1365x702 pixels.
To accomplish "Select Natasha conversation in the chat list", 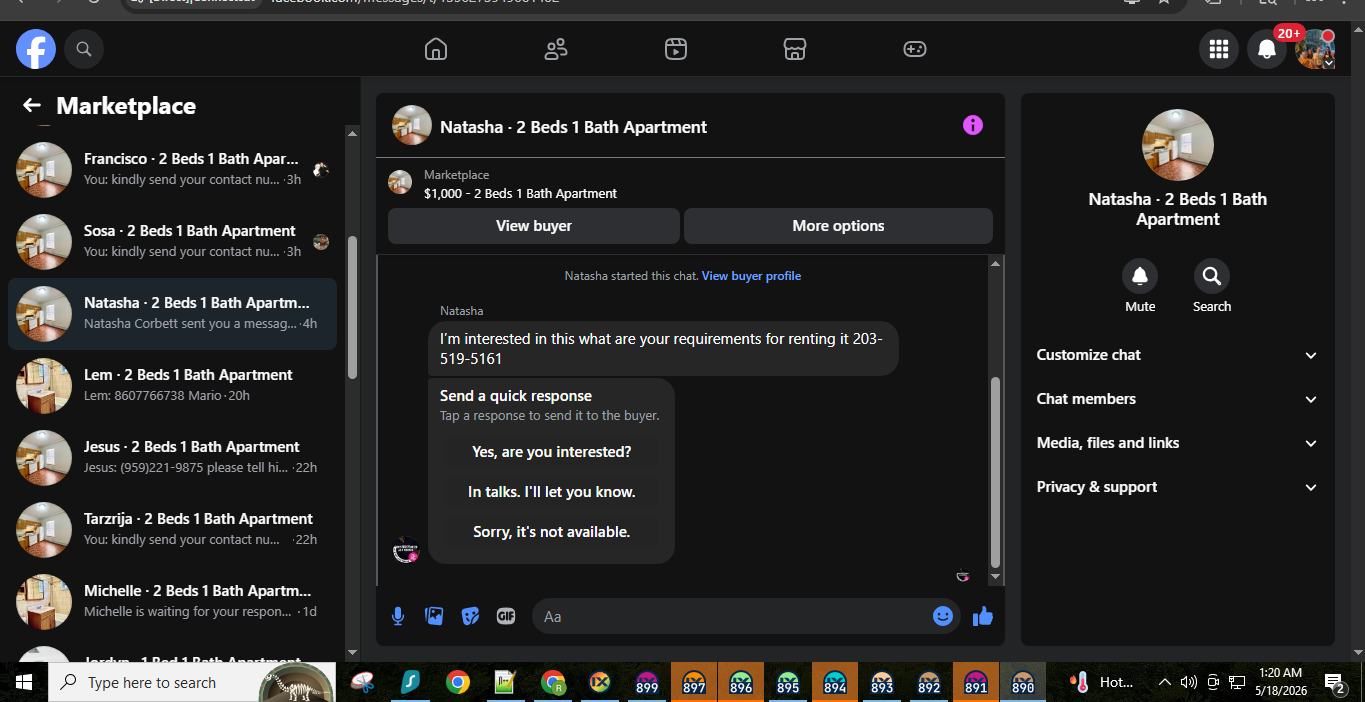I will [x=172, y=313].
